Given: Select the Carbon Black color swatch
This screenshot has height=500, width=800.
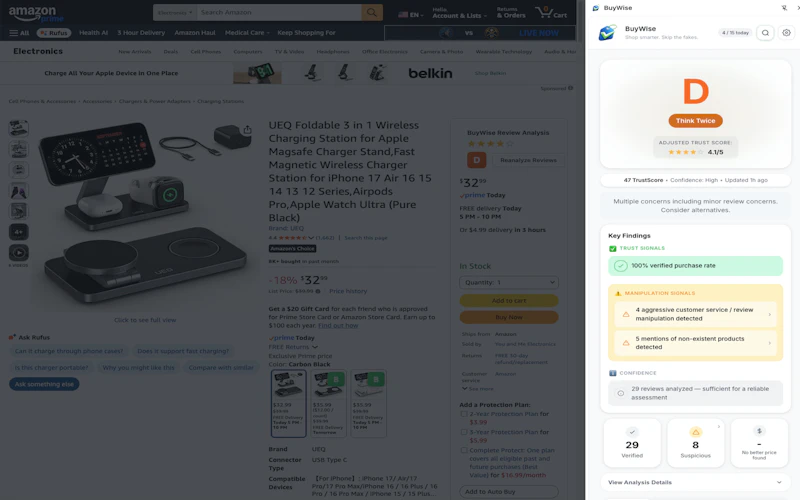Looking at the screenshot, I should (x=288, y=403).
